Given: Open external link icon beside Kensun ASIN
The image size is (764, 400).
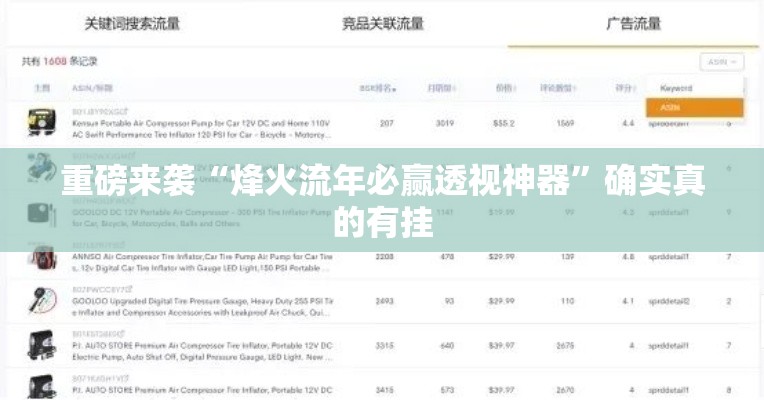Looking at the screenshot, I should tap(125, 112).
